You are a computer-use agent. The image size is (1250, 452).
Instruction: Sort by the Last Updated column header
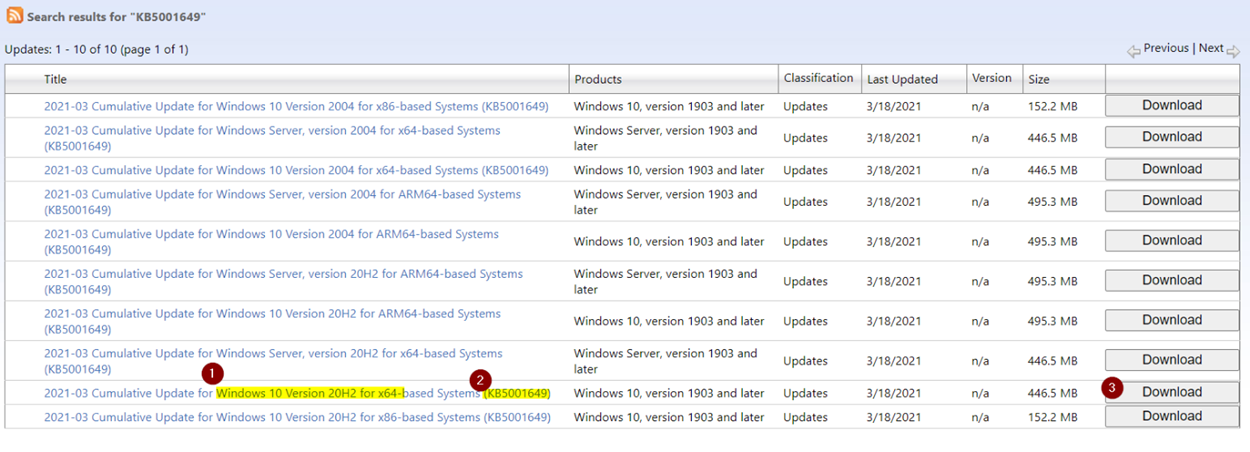pos(902,79)
